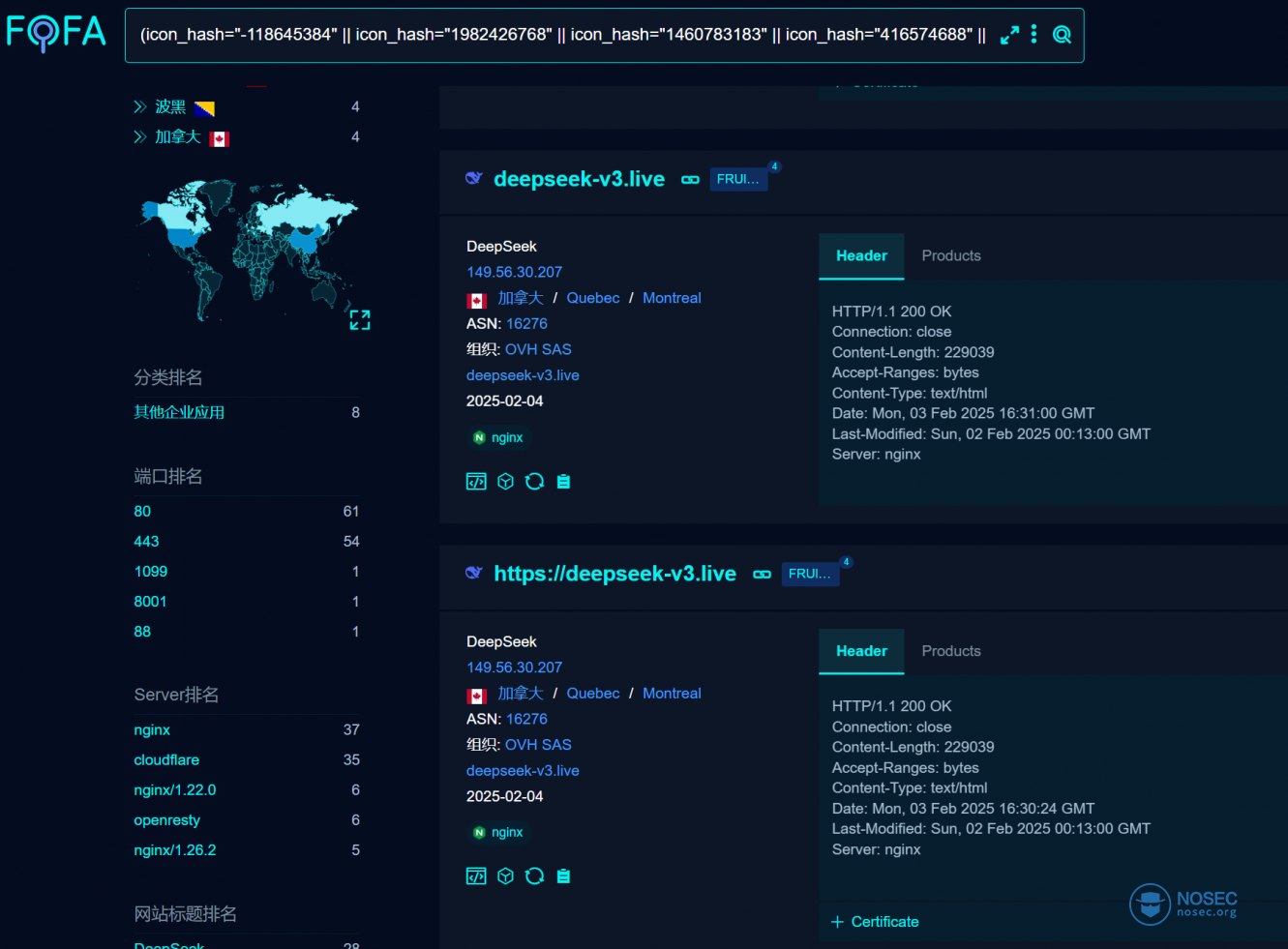Click FRUI... tag on first result

click(738, 179)
